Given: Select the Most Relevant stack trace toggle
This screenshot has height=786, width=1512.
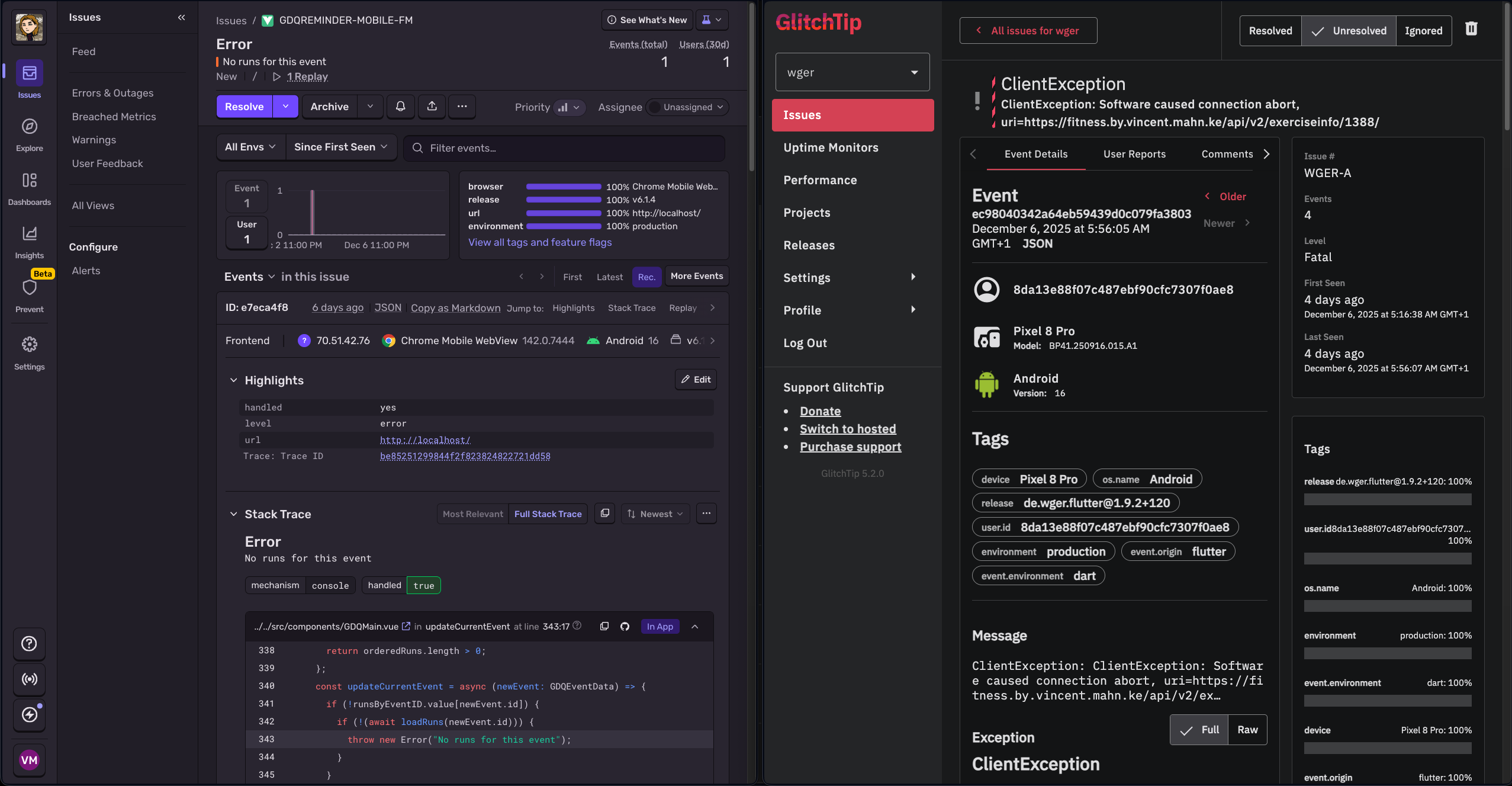Looking at the screenshot, I should 472,514.
